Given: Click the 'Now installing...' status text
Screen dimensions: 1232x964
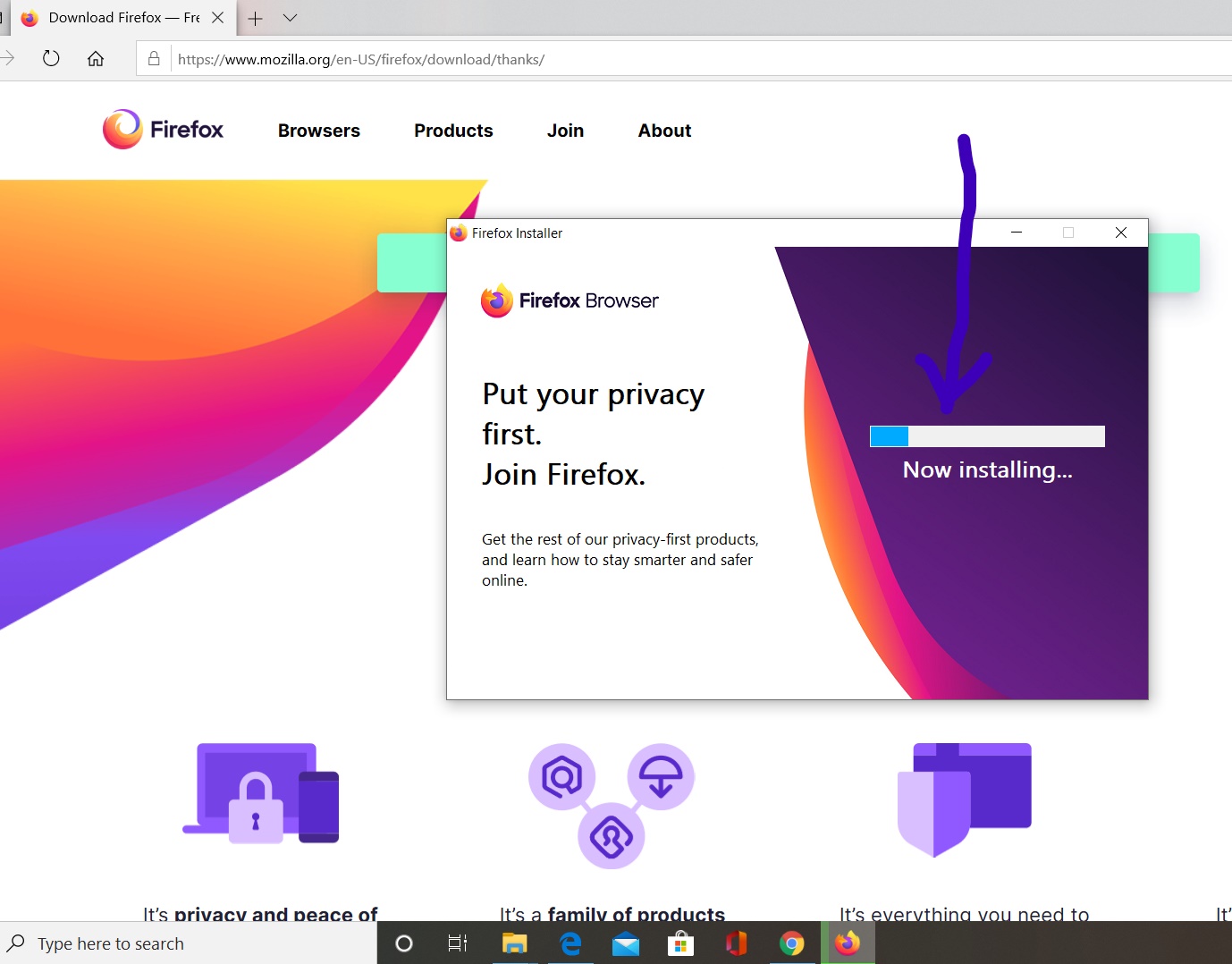Looking at the screenshot, I should coord(987,470).
